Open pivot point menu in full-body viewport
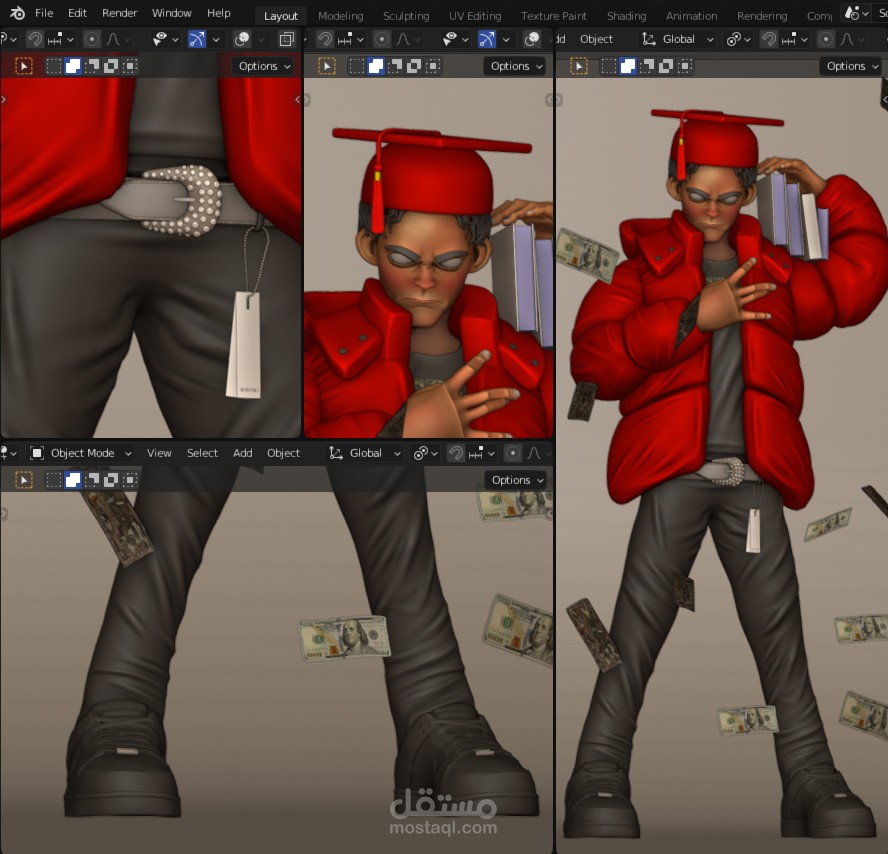Viewport: 888px width, 854px height. tap(738, 39)
